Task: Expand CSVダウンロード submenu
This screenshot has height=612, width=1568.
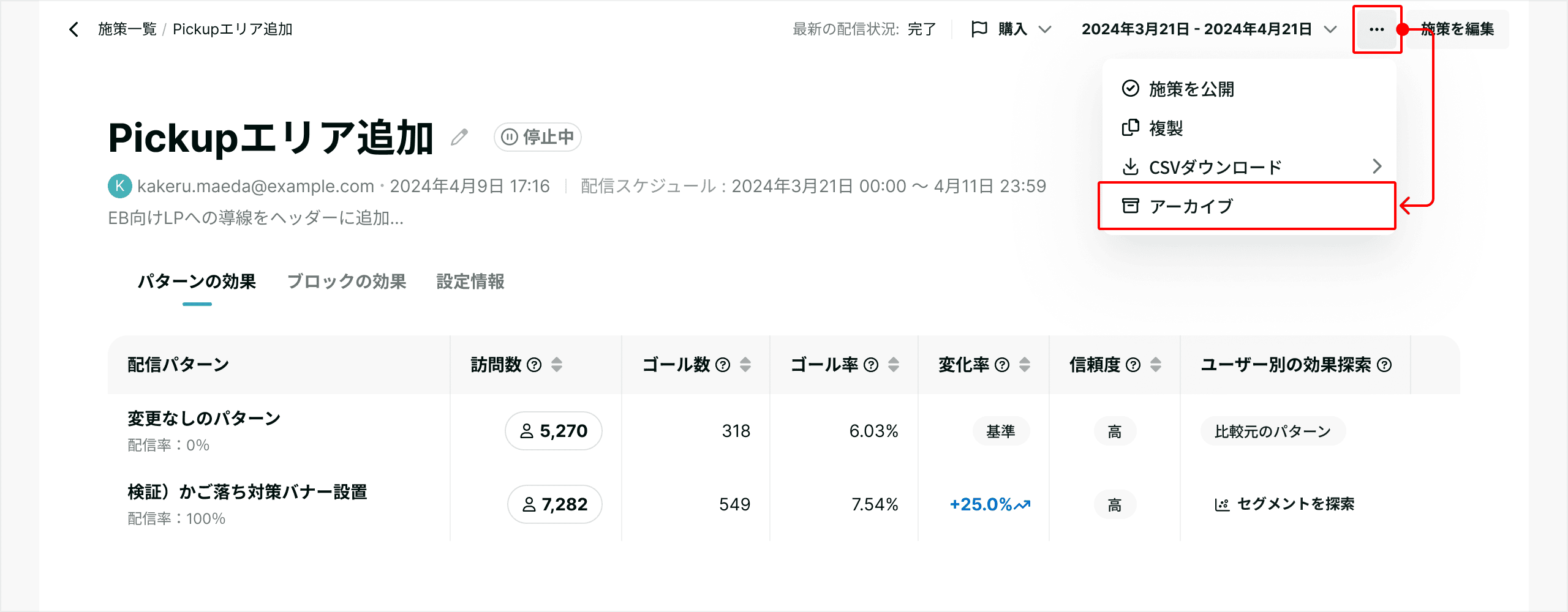Action: point(1249,166)
